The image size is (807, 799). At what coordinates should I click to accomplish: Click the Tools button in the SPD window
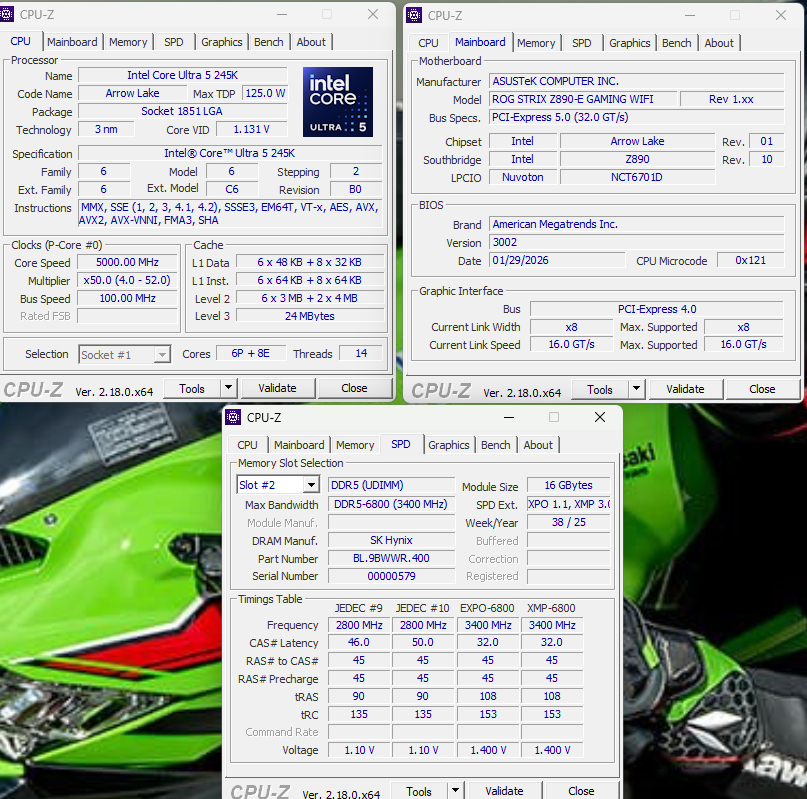pyautogui.click(x=419, y=791)
